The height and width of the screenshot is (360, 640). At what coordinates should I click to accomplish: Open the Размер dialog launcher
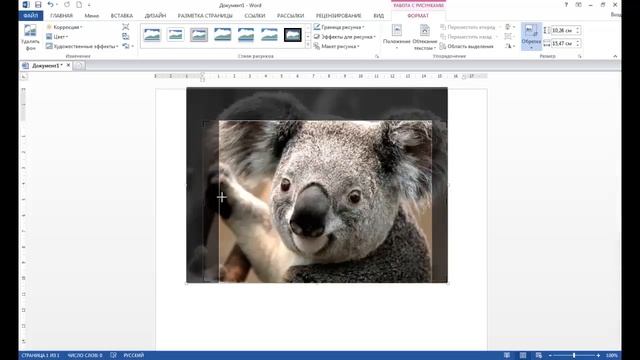580,56
